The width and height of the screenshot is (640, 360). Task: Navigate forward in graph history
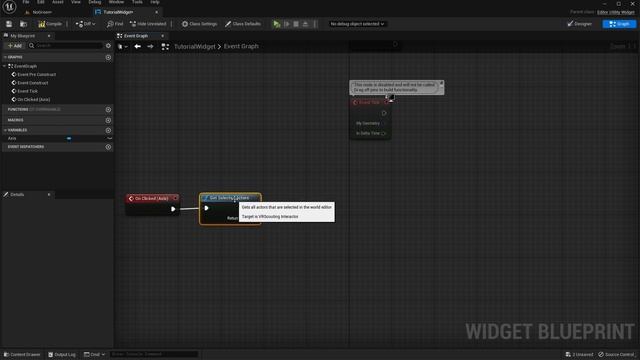[x=150, y=47]
